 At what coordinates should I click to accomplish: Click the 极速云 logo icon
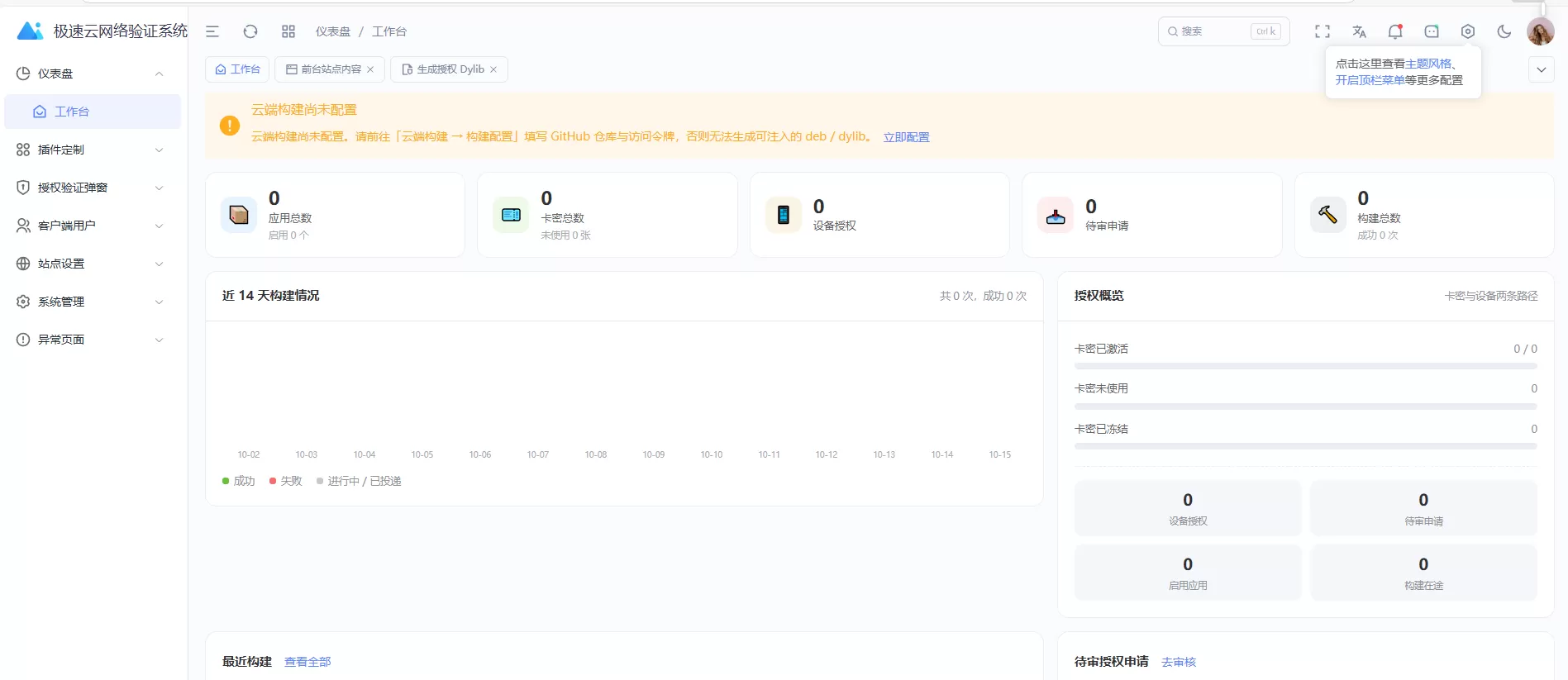point(31,31)
